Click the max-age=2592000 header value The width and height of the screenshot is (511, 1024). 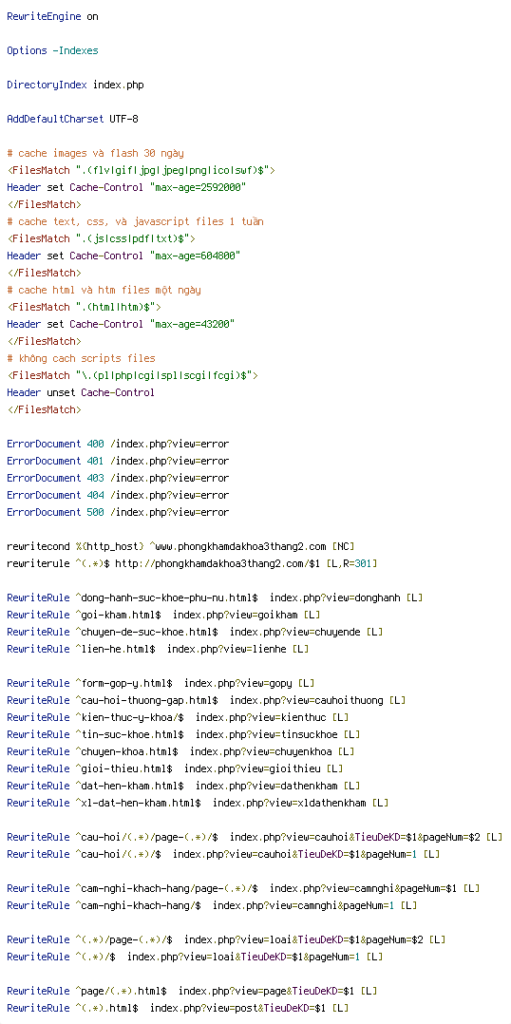(198, 187)
